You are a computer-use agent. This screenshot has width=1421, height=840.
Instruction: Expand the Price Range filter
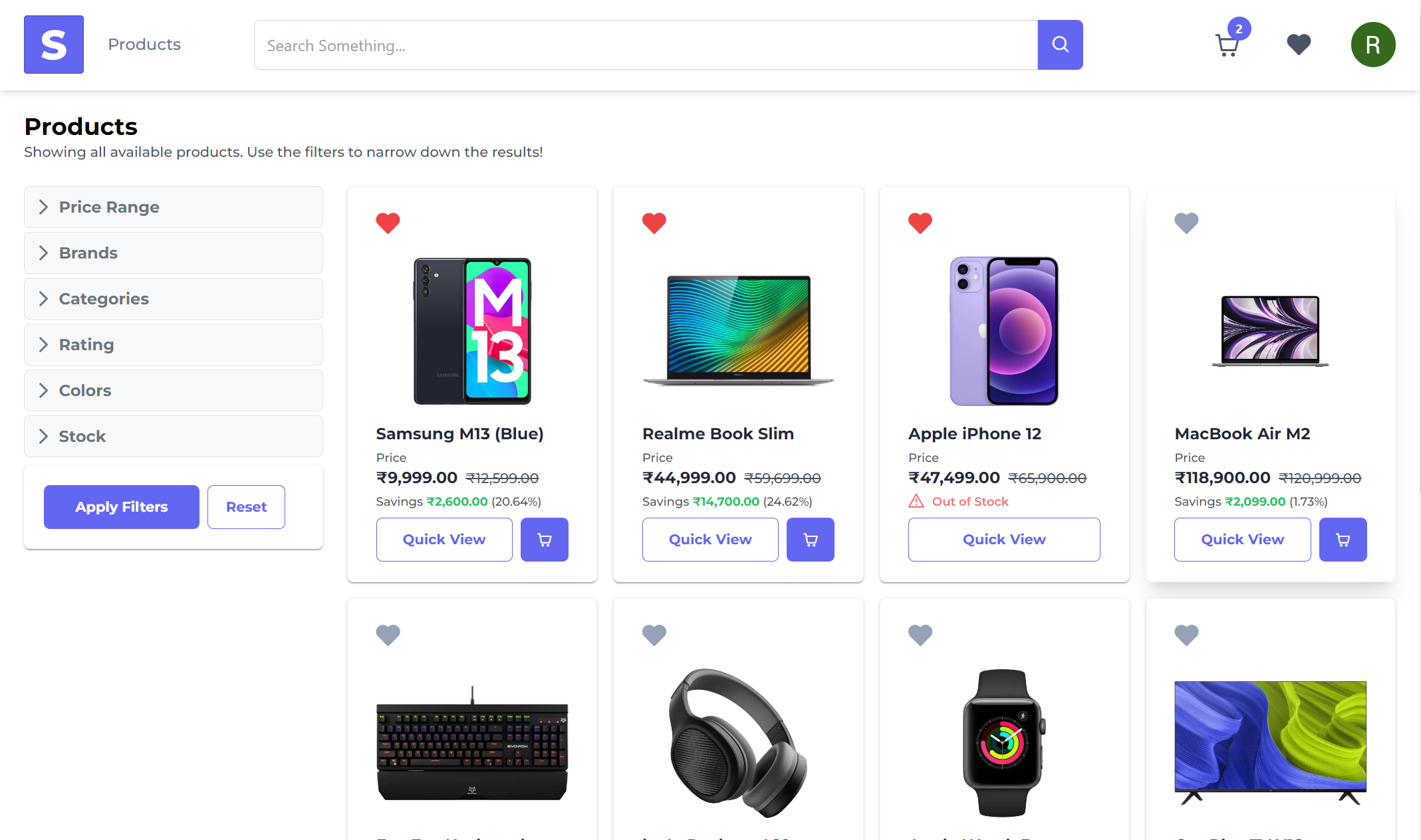coord(174,207)
